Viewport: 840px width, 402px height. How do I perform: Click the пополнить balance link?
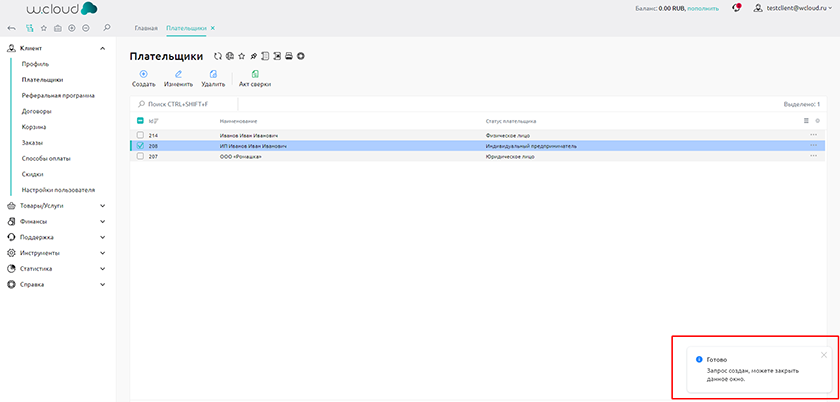tap(703, 8)
